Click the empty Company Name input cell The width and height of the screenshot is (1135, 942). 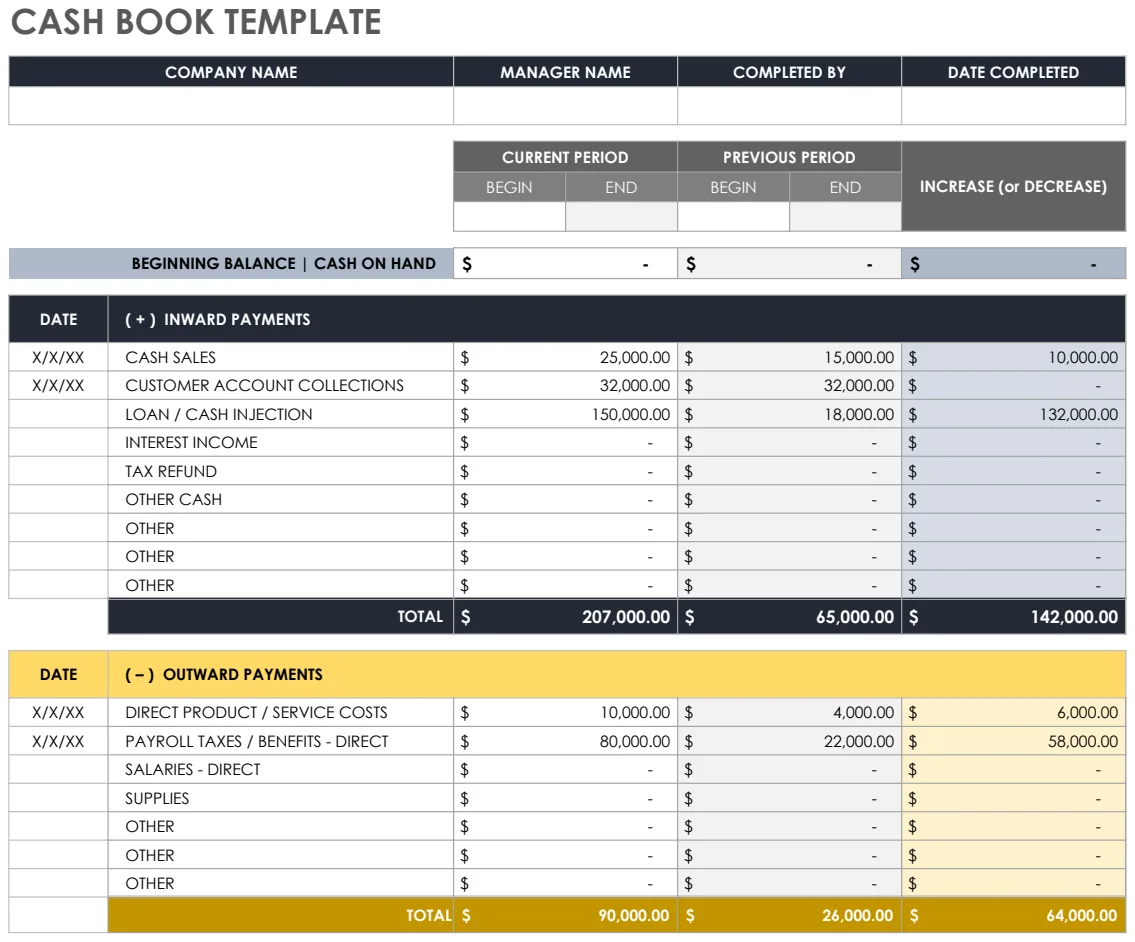231,106
